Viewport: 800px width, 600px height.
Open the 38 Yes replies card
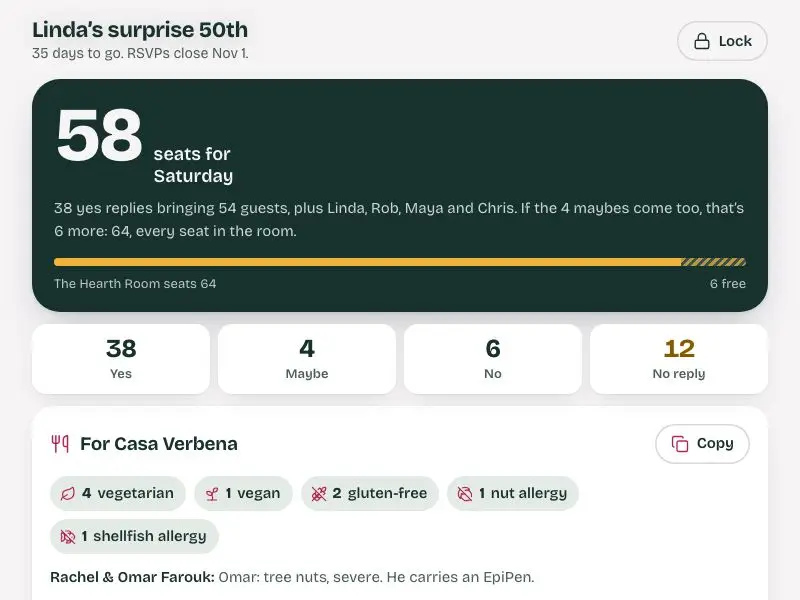coord(121,359)
